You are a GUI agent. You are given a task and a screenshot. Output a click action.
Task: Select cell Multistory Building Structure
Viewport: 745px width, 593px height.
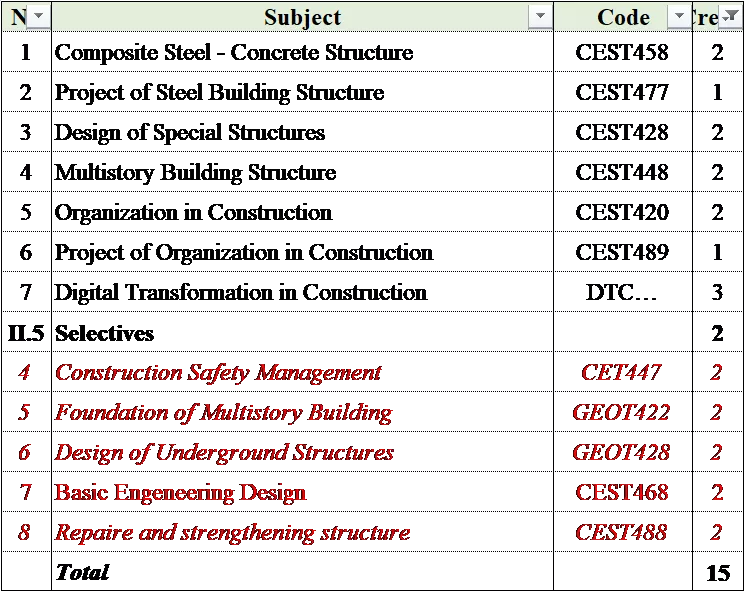coord(302,172)
